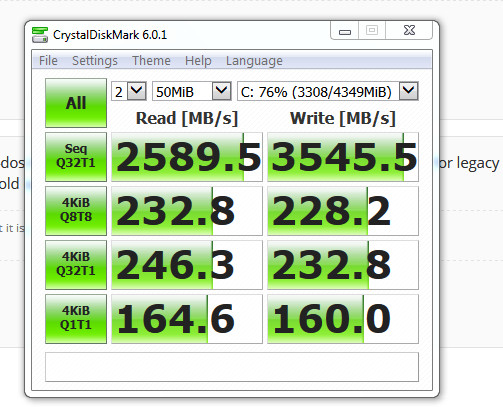The width and height of the screenshot is (503, 407).
Task: Click the Seq read result 2589.5
Action: coord(187,157)
